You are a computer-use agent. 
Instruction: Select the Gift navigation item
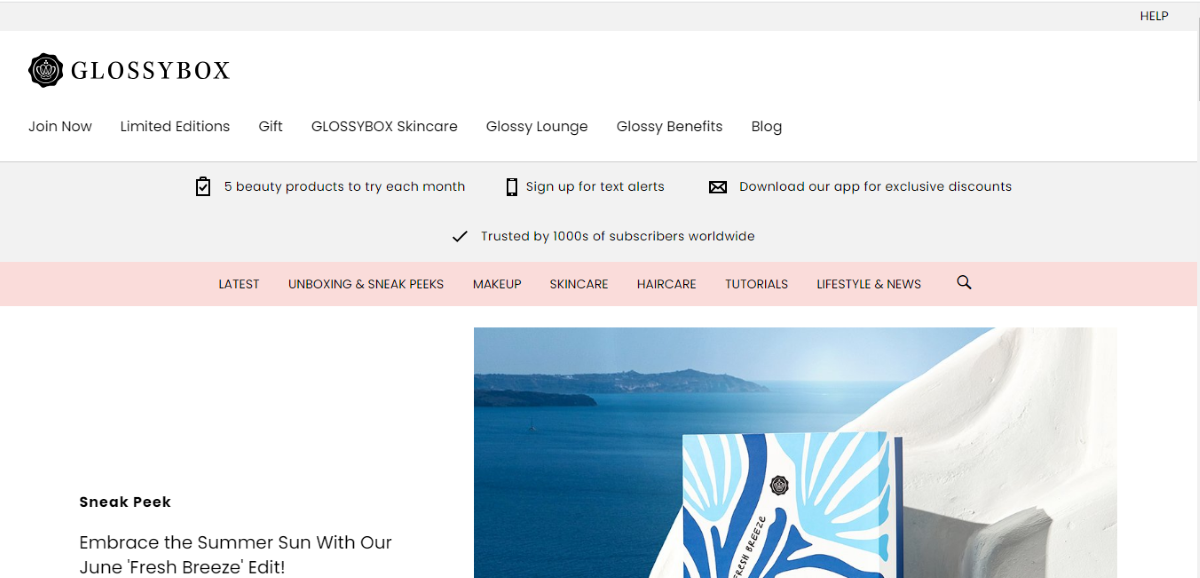(x=270, y=126)
